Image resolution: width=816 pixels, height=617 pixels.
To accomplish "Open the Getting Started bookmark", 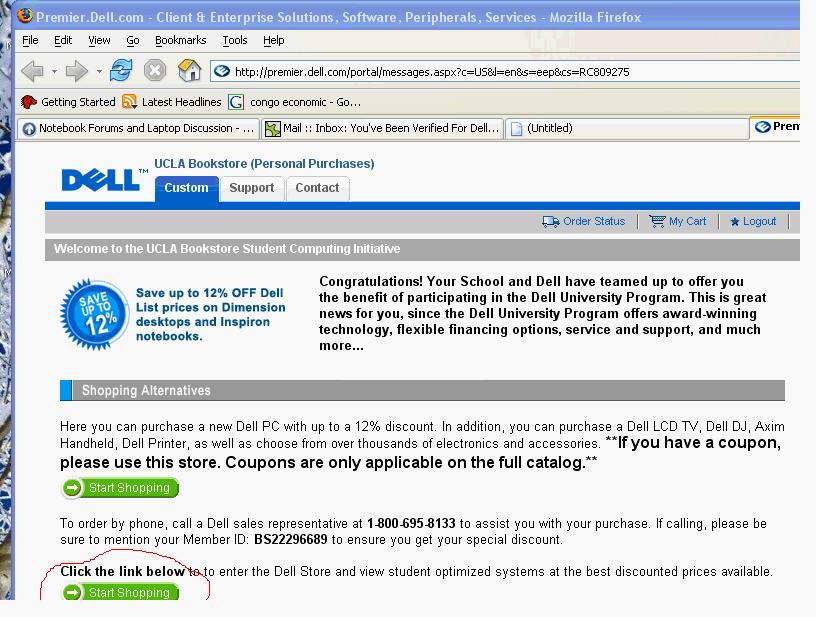I will point(68,102).
